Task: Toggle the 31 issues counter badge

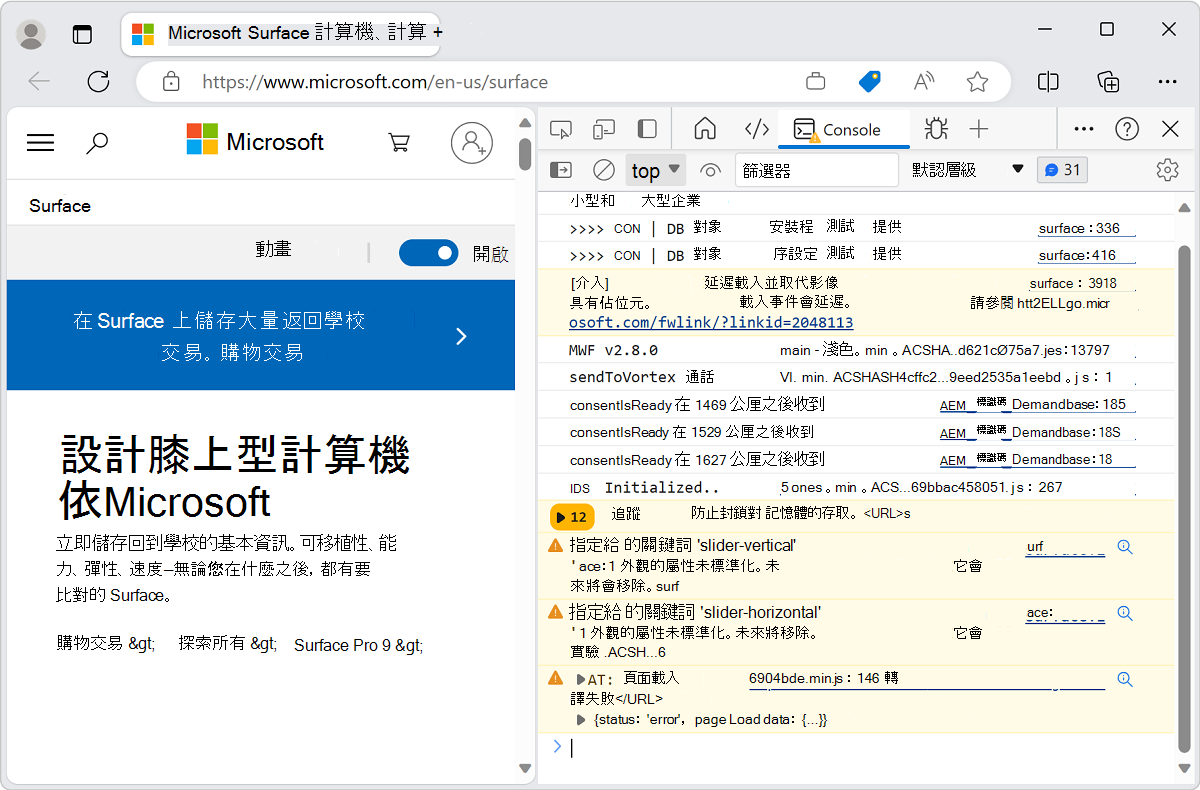Action: tap(1062, 170)
